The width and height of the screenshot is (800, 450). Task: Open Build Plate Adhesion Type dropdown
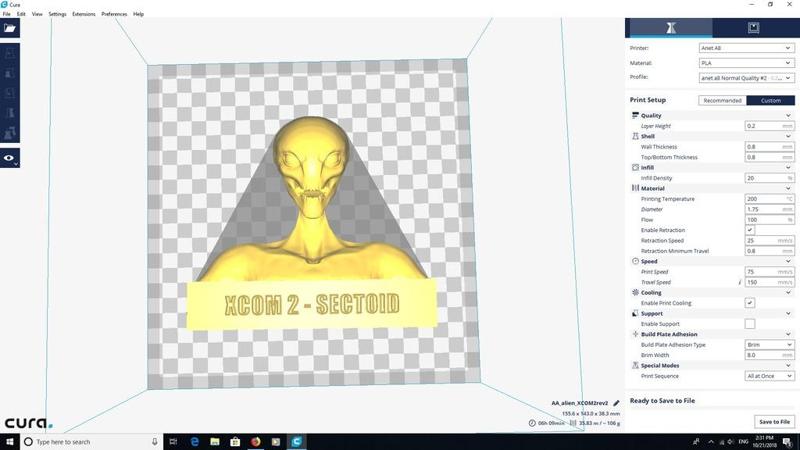pyautogui.click(x=769, y=345)
